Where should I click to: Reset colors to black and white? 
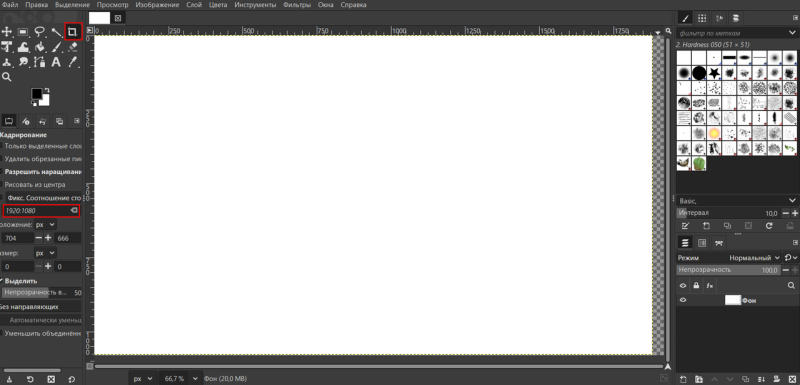click(34, 104)
